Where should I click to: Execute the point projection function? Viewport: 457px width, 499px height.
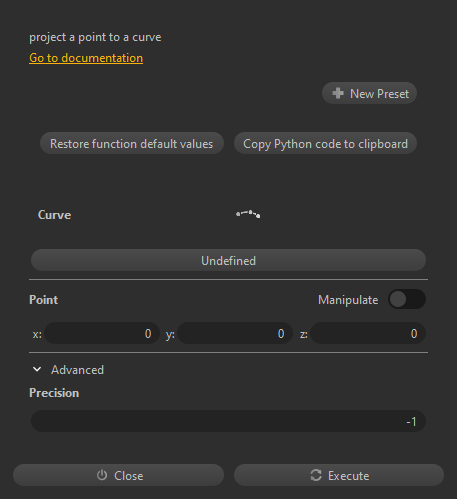[339, 475]
